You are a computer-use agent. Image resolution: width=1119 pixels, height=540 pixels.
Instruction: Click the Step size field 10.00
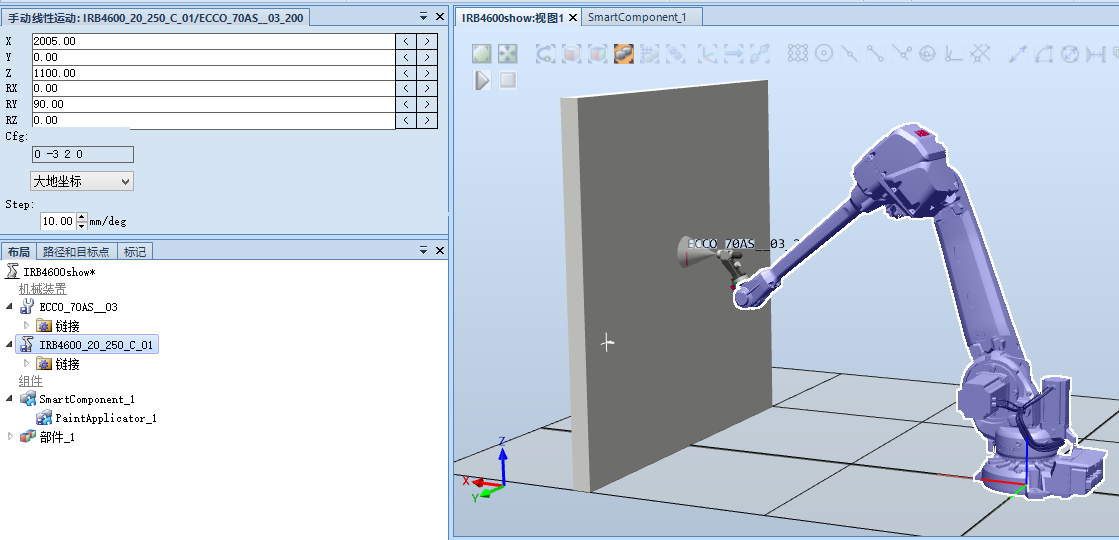pyautogui.click(x=58, y=221)
